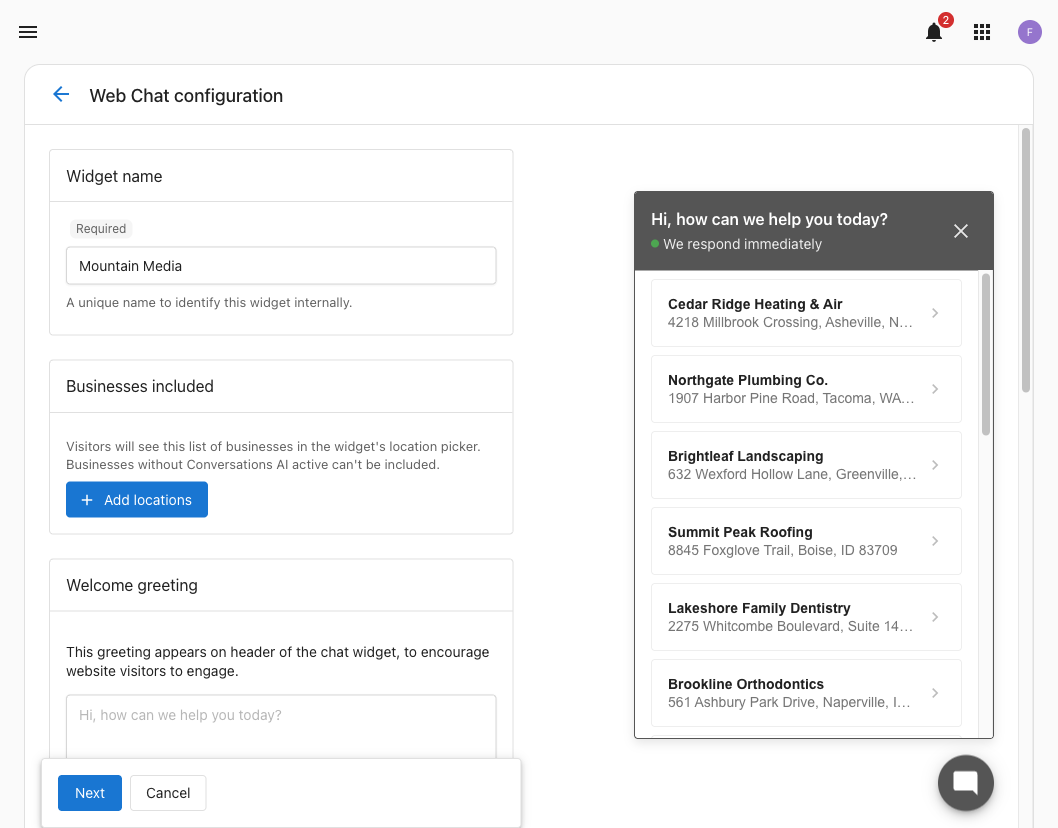Edit the Mountain Media widget name field
The width and height of the screenshot is (1058, 828).
pyautogui.click(x=281, y=266)
